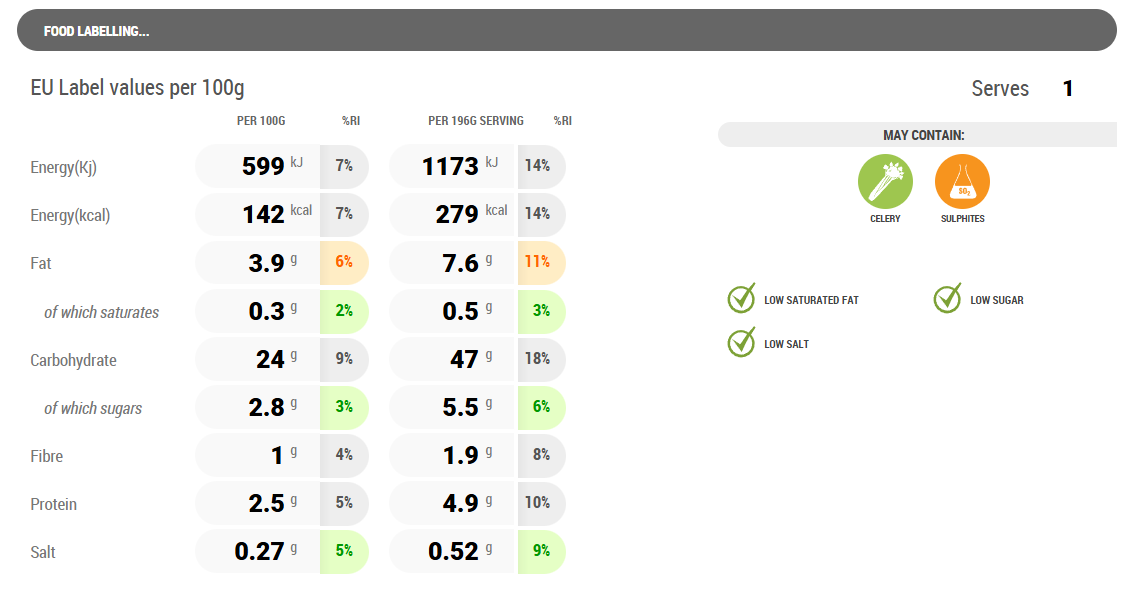Click the May Contain section header

pos(922,135)
